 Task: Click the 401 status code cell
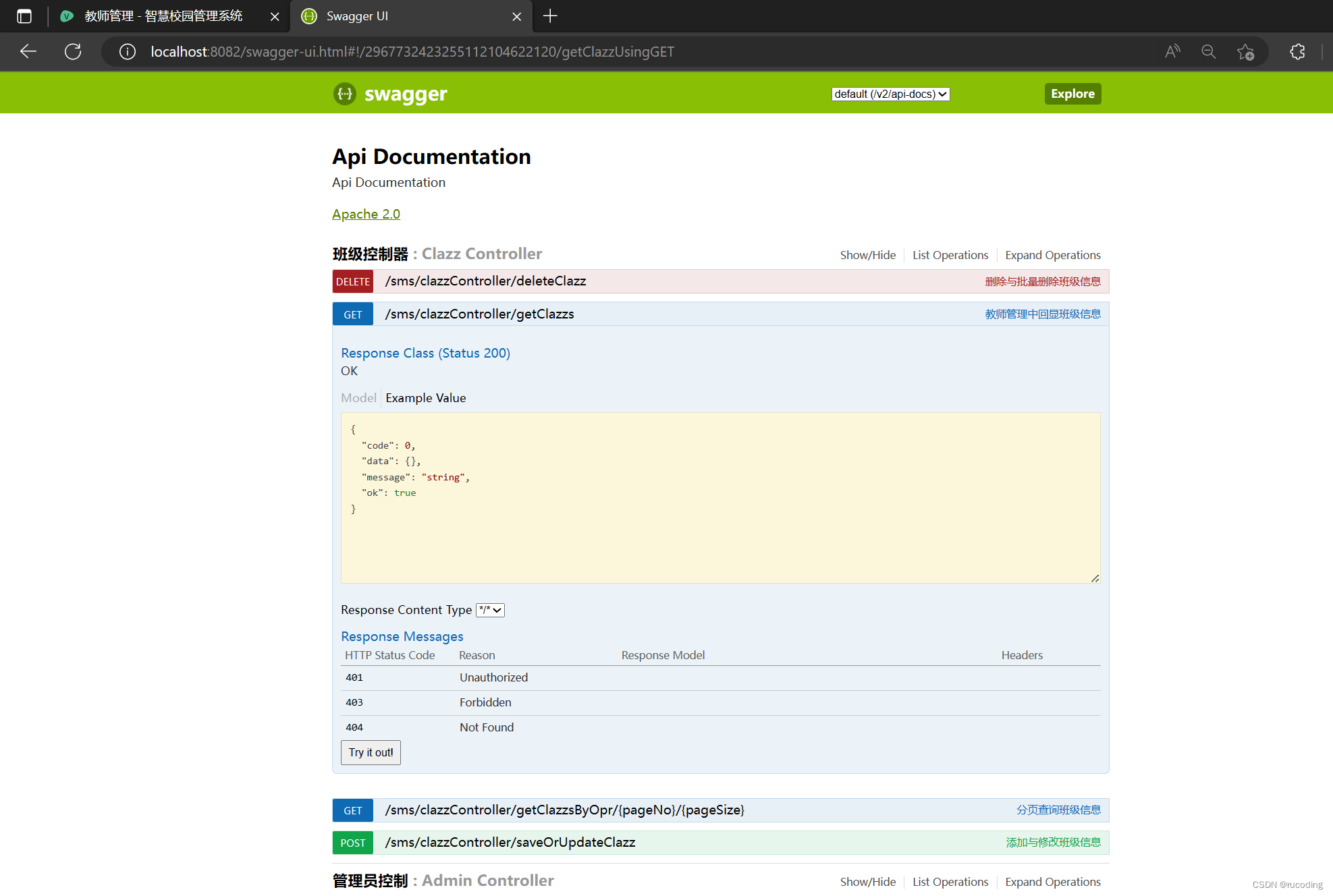click(x=354, y=677)
